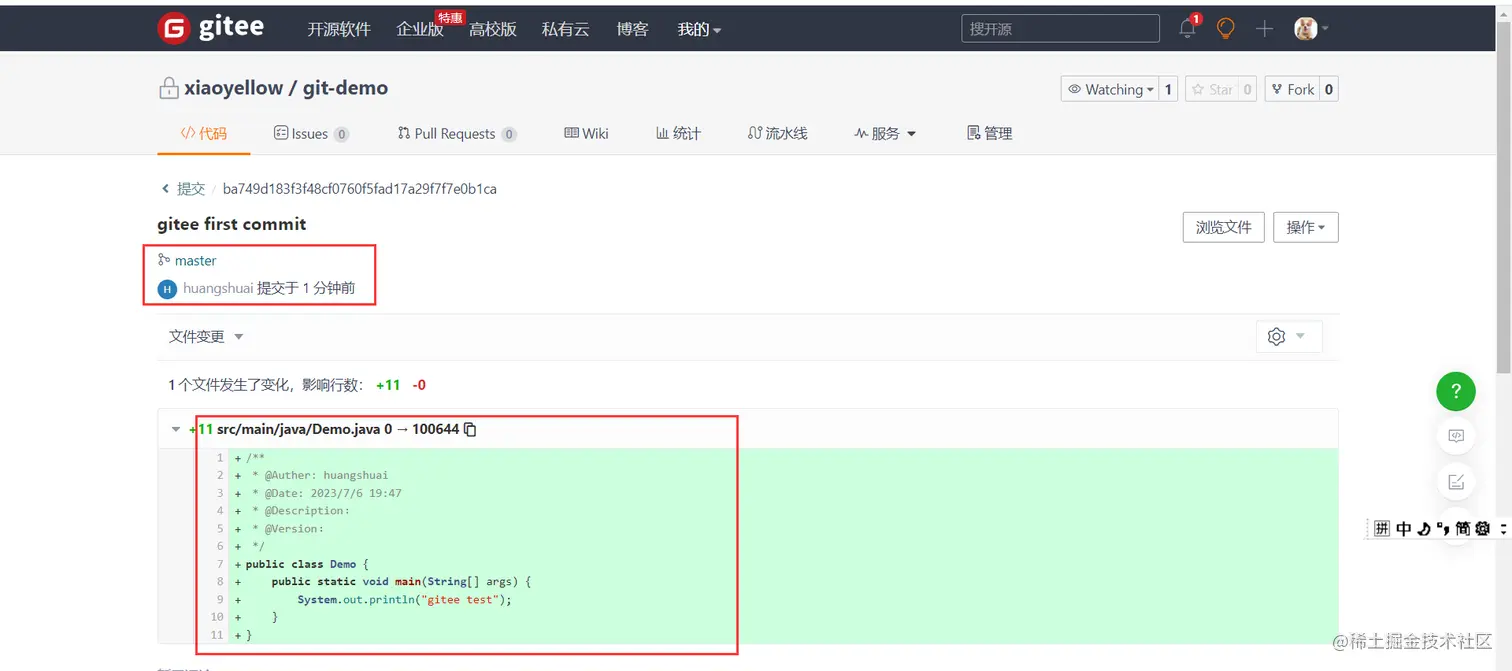The height and width of the screenshot is (671, 1512).
Task: Click the +11 added lines count
Action: pos(388,385)
